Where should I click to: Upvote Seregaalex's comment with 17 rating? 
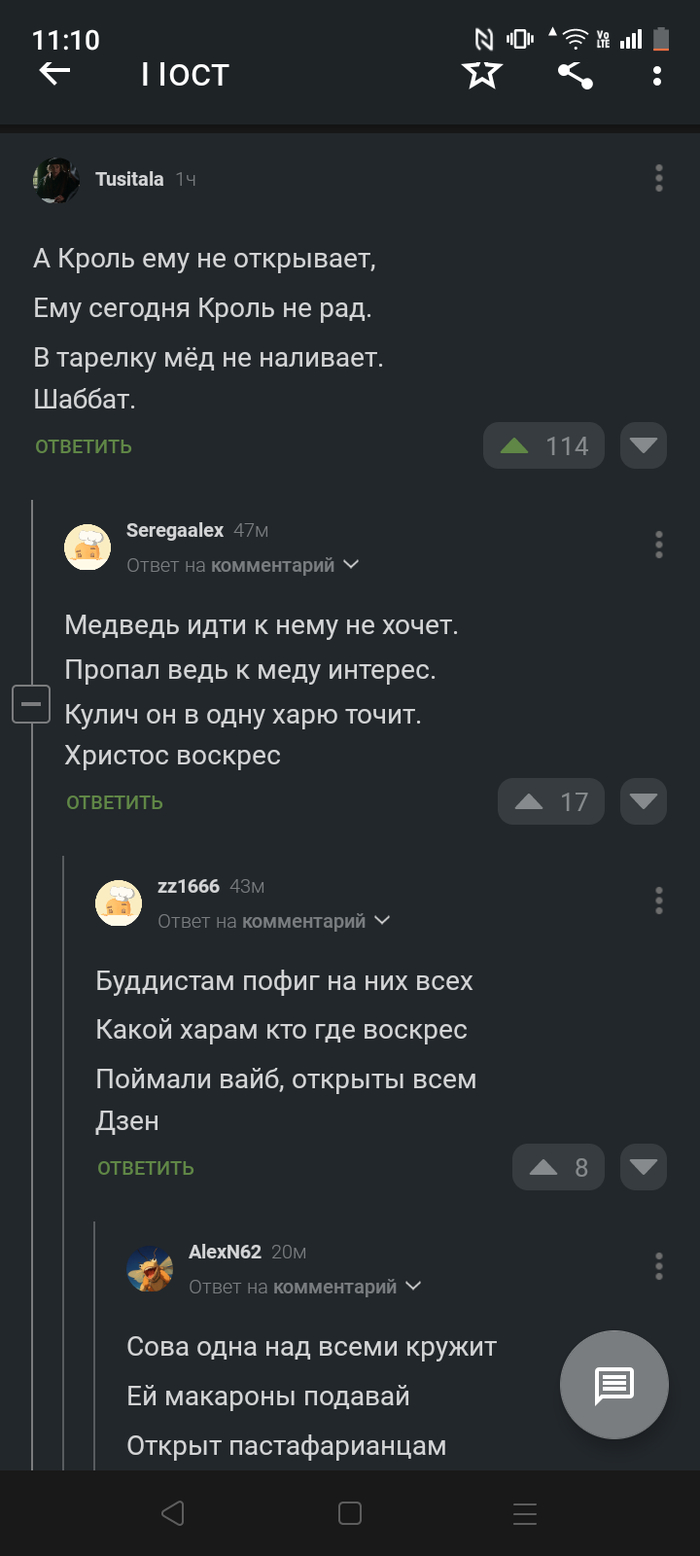point(529,801)
